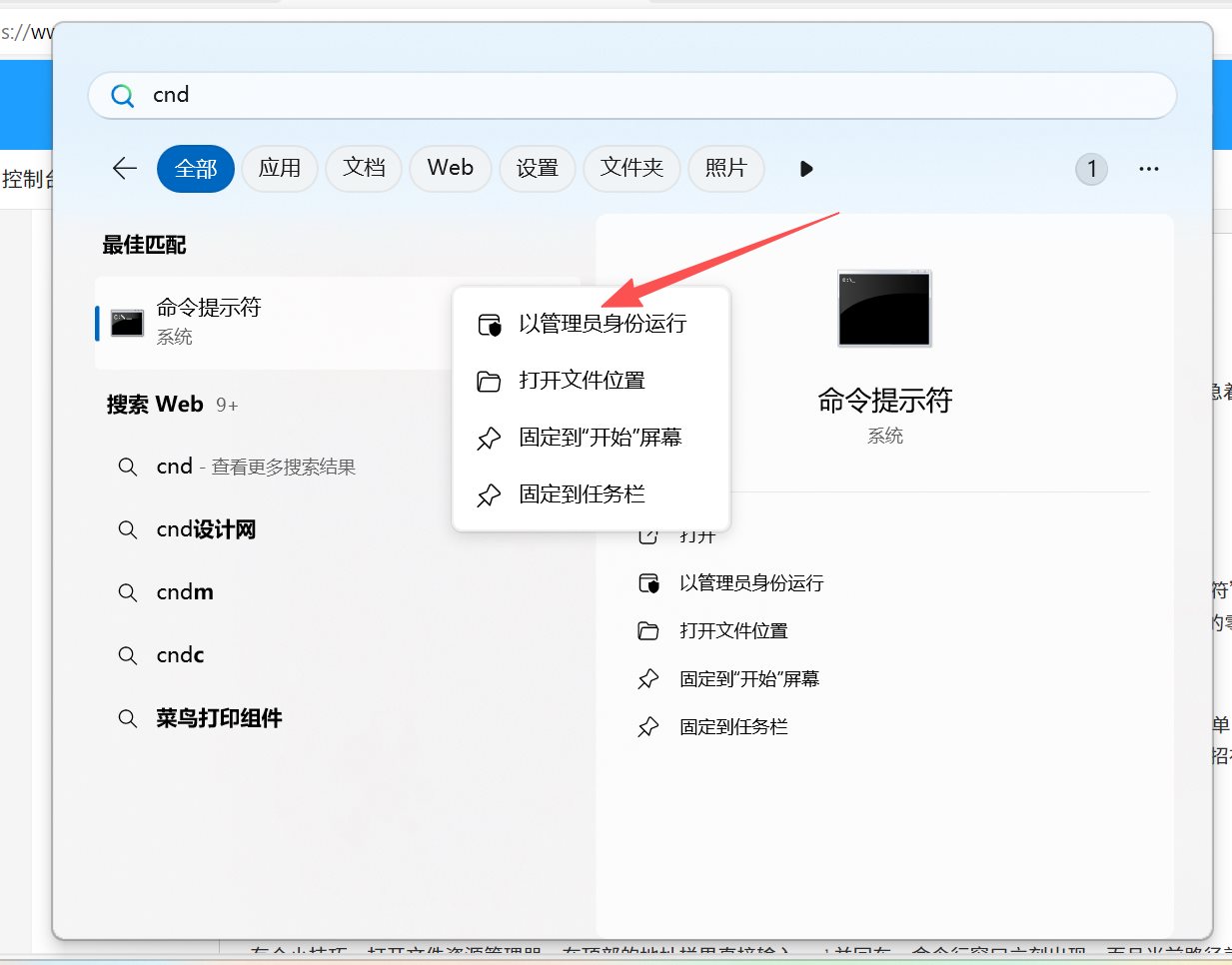Click 以管理员身份运行 in right preview pane

pos(751,583)
